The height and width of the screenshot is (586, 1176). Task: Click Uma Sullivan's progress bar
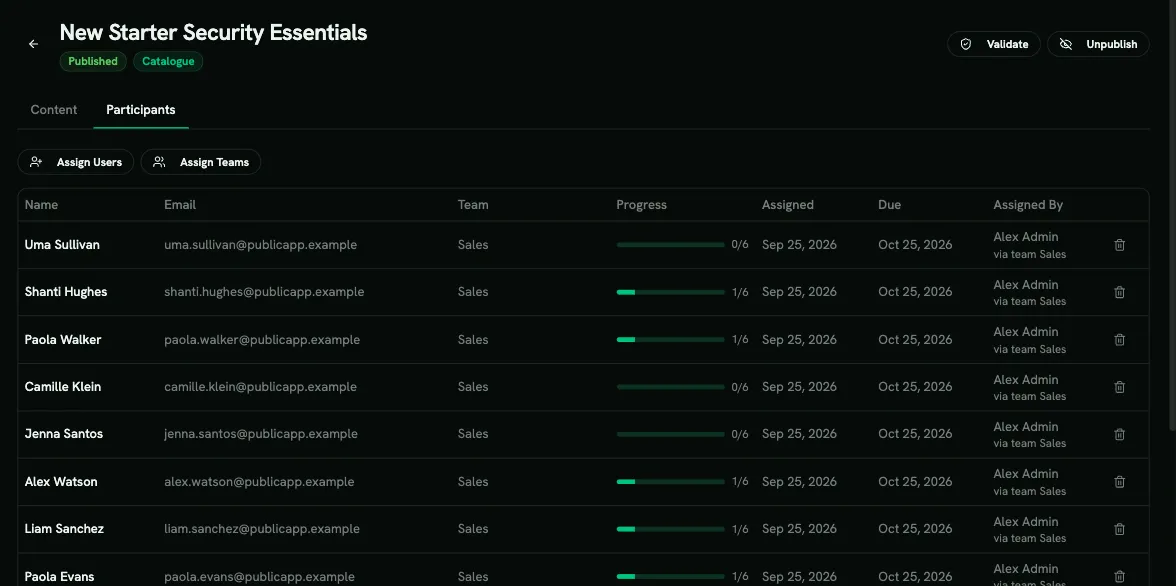tap(670, 245)
